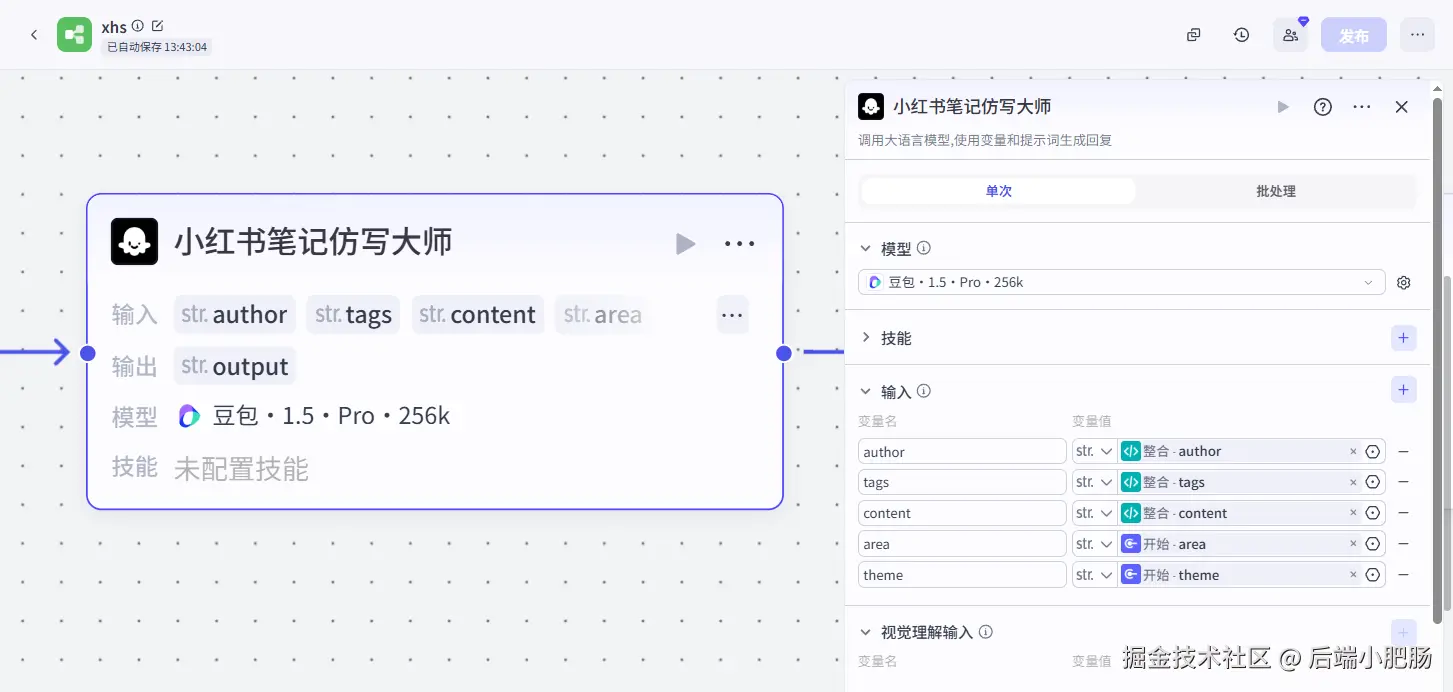Screen dimensions: 1453x692
Task: Open the collaborators icon in header
Action: [1291, 35]
